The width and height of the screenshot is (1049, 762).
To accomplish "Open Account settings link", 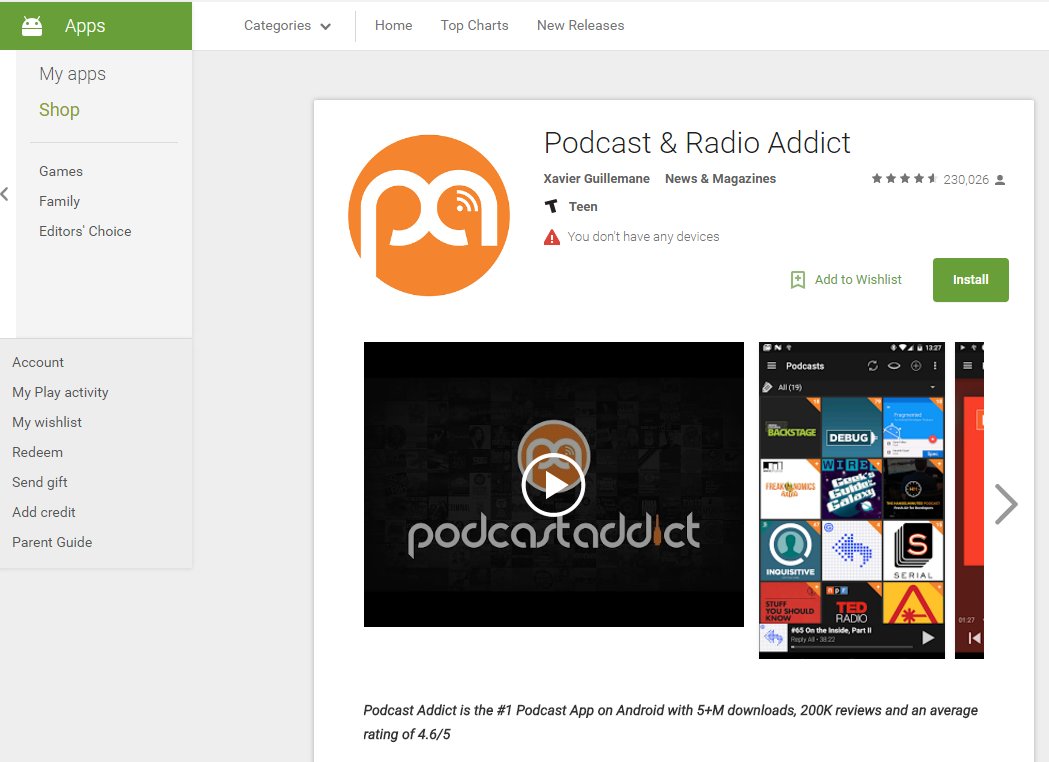I will 38,362.
